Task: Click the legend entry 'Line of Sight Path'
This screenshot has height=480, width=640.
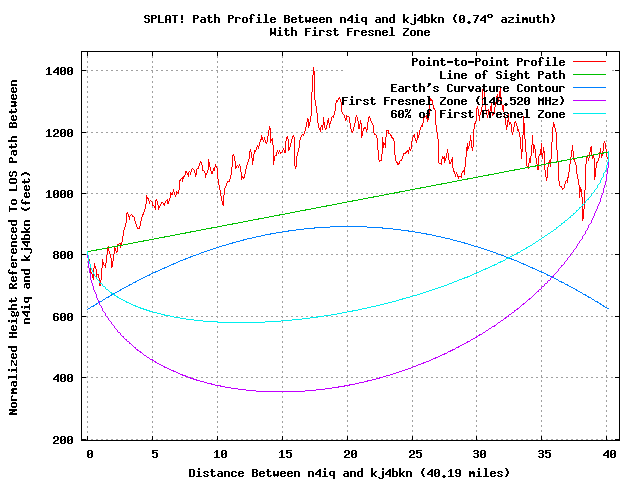Action: (x=502, y=75)
